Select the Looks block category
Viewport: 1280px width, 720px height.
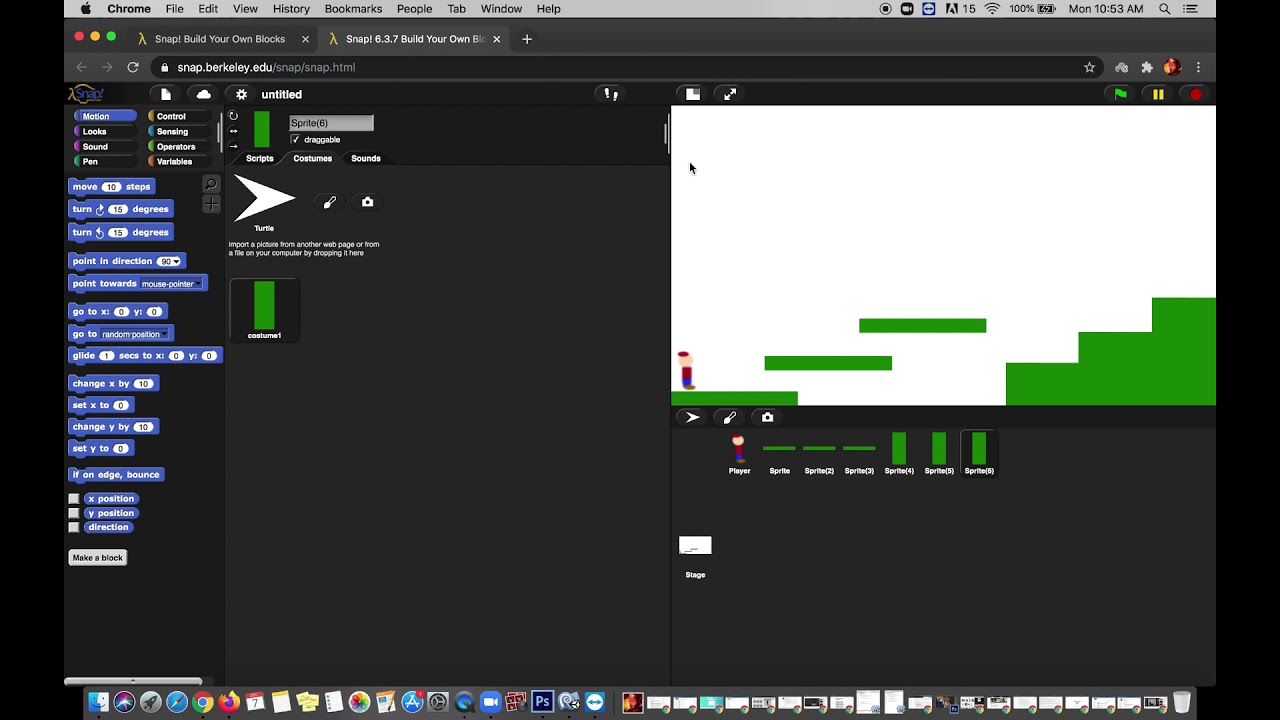(x=104, y=131)
